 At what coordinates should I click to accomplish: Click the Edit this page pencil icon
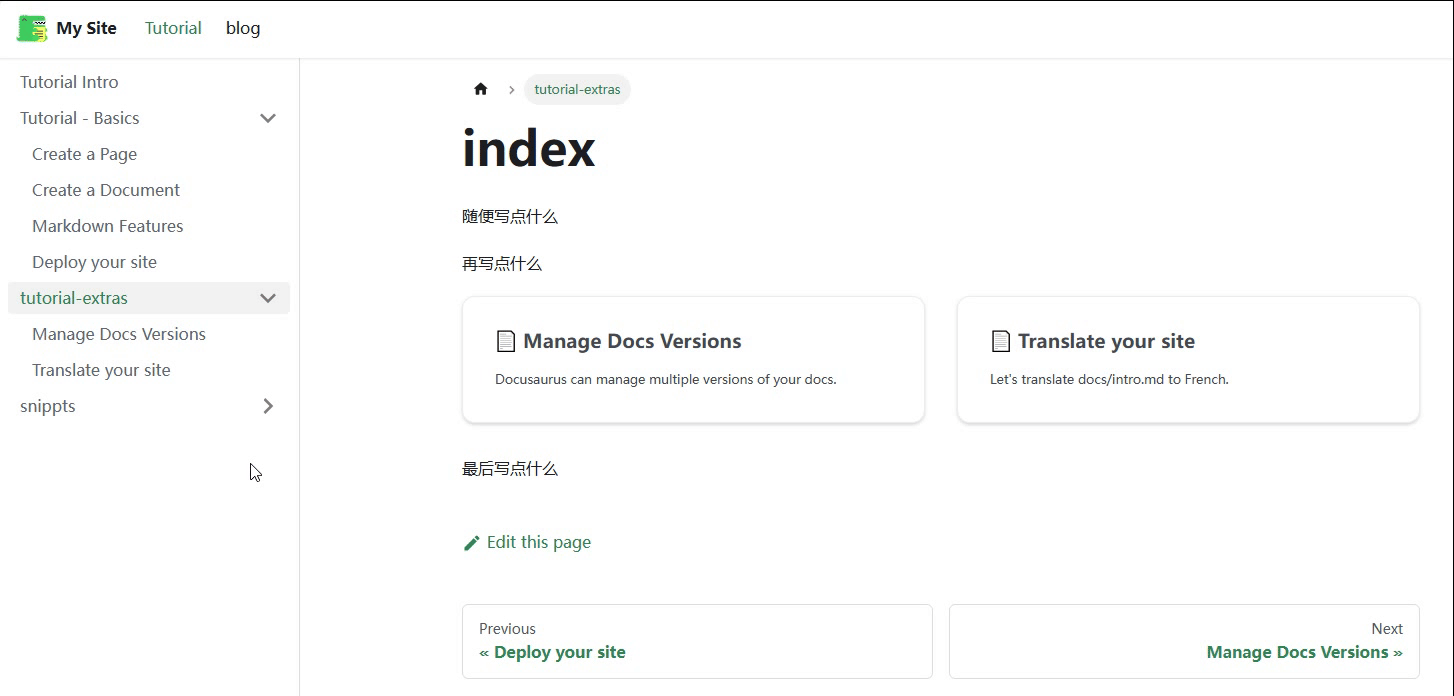pos(472,543)
